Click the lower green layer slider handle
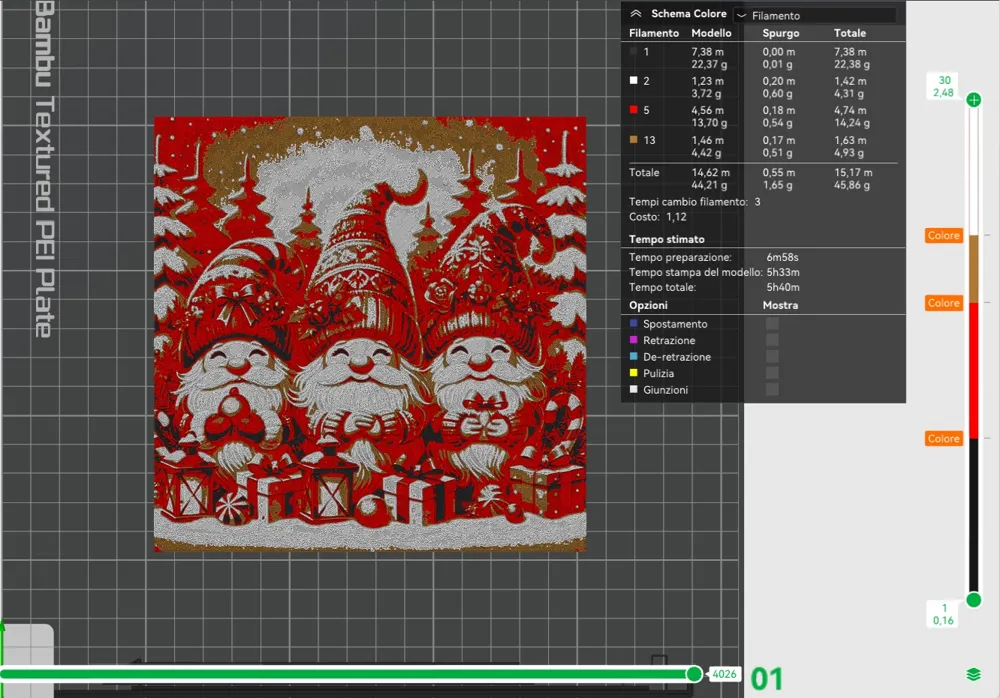The image size is (1000, 698). 973,600
